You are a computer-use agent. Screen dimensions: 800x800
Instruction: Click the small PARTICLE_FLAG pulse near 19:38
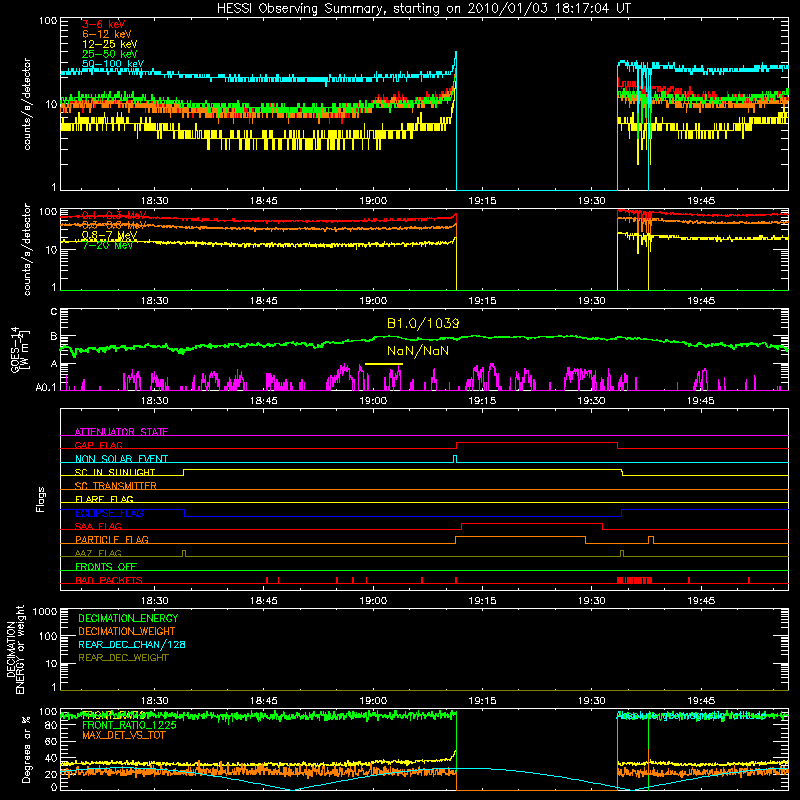click(651, 539)
